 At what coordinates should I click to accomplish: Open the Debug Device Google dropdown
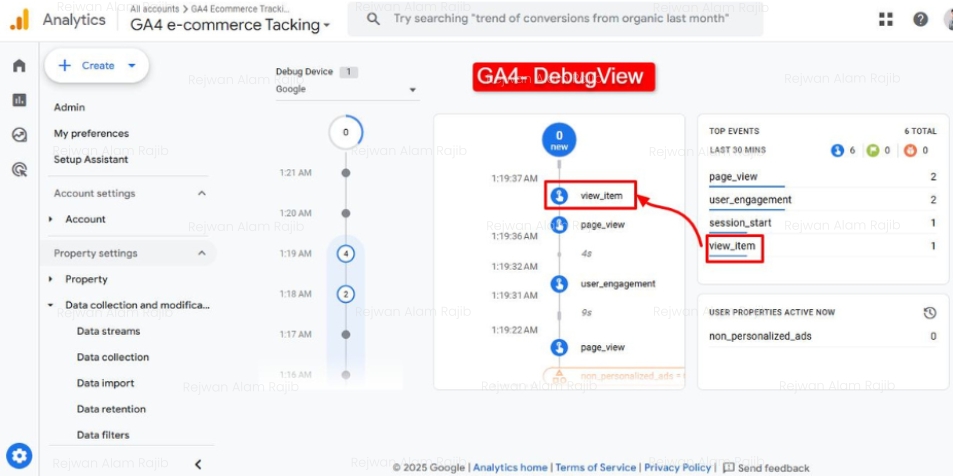(346, 90)
